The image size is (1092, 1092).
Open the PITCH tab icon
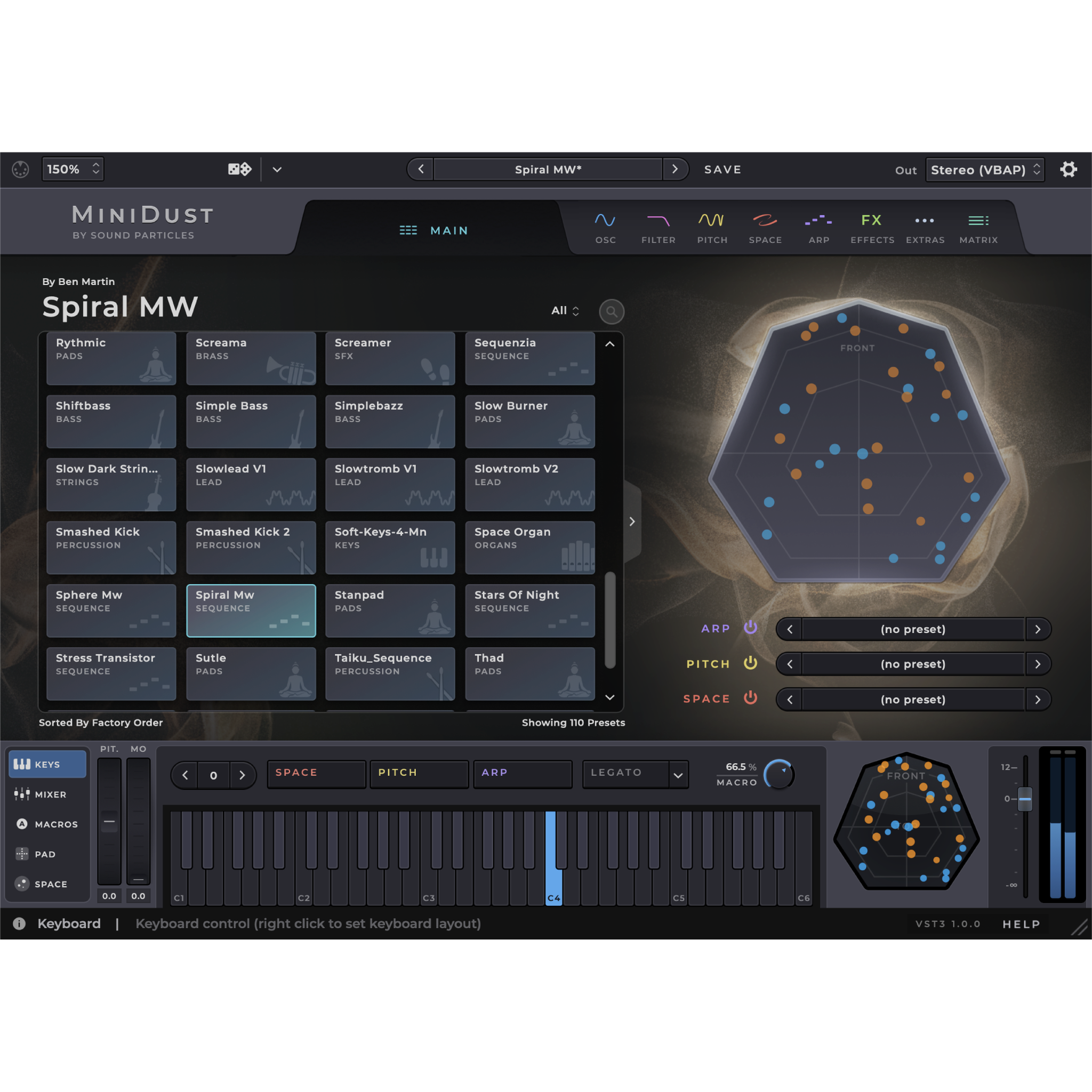[x=712, y=228]
